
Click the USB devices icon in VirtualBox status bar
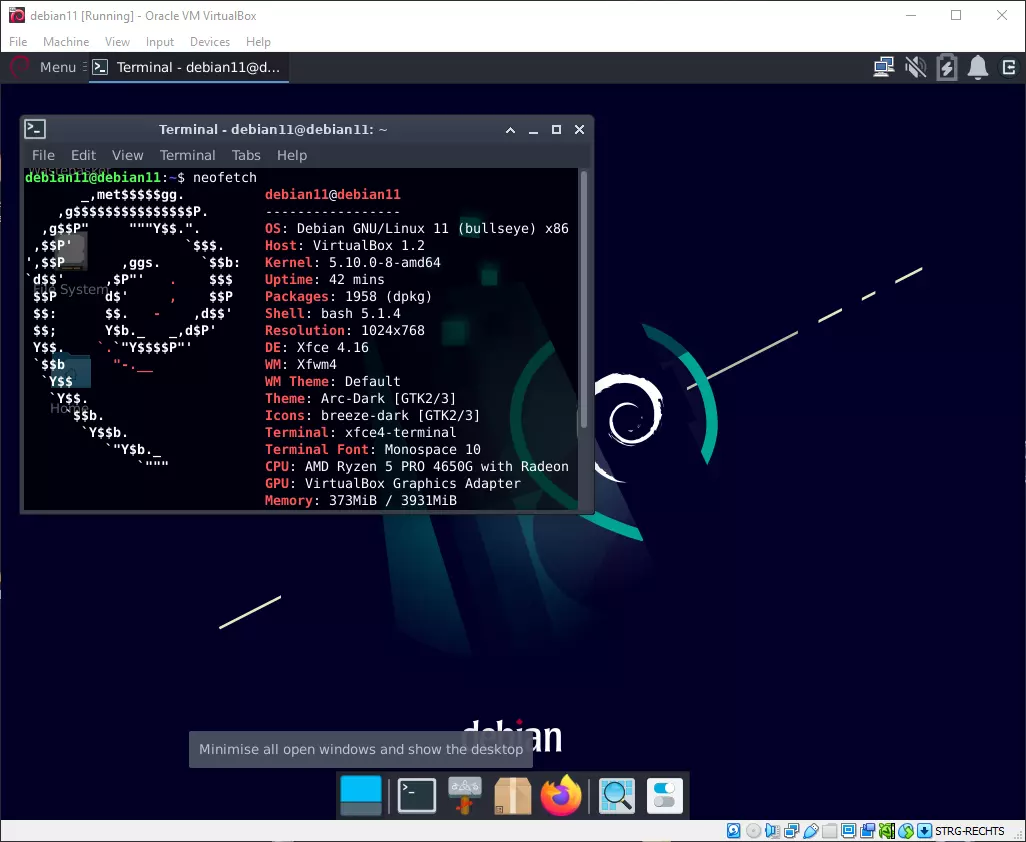(x=810, y=830)
